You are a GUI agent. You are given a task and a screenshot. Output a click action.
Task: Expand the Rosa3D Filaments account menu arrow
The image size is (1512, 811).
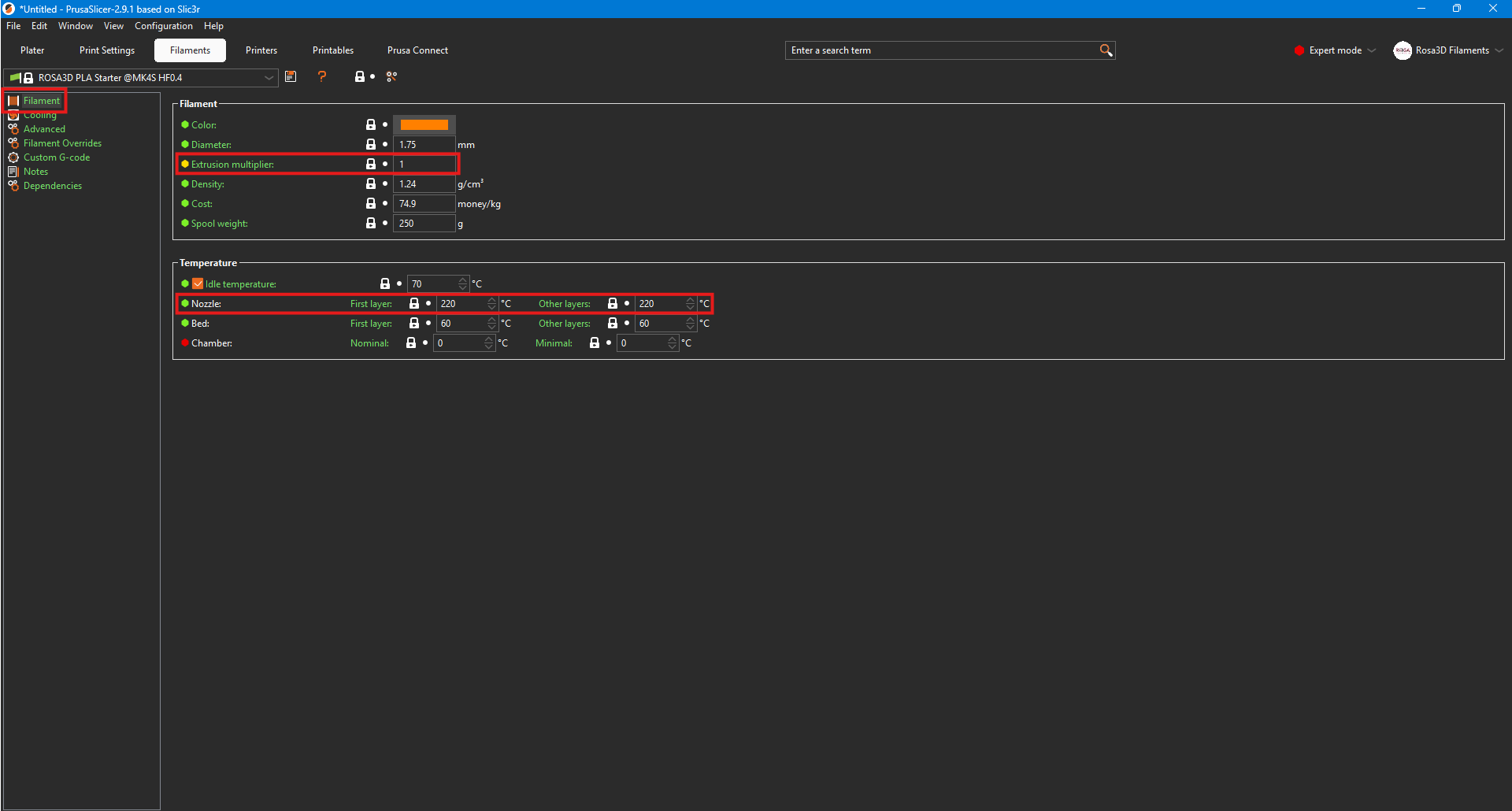click(1499, 50)
